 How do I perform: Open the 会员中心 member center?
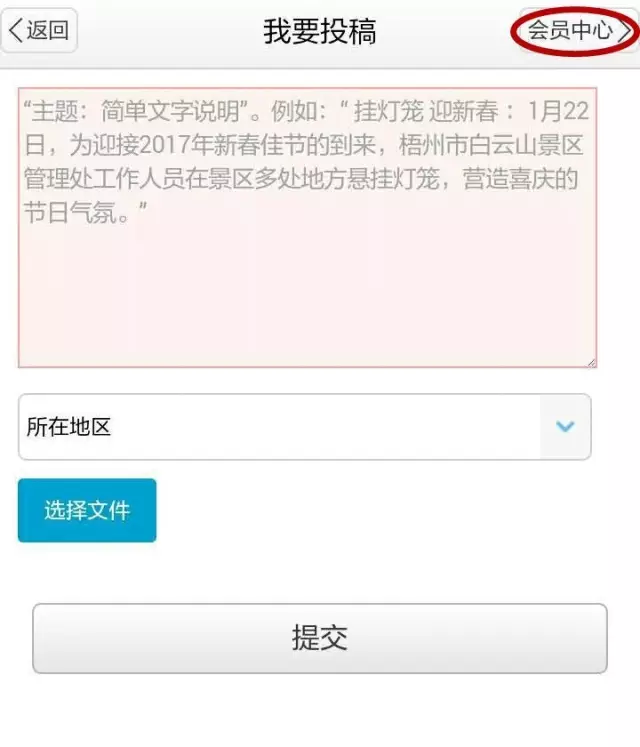click(x=577, y=31)
